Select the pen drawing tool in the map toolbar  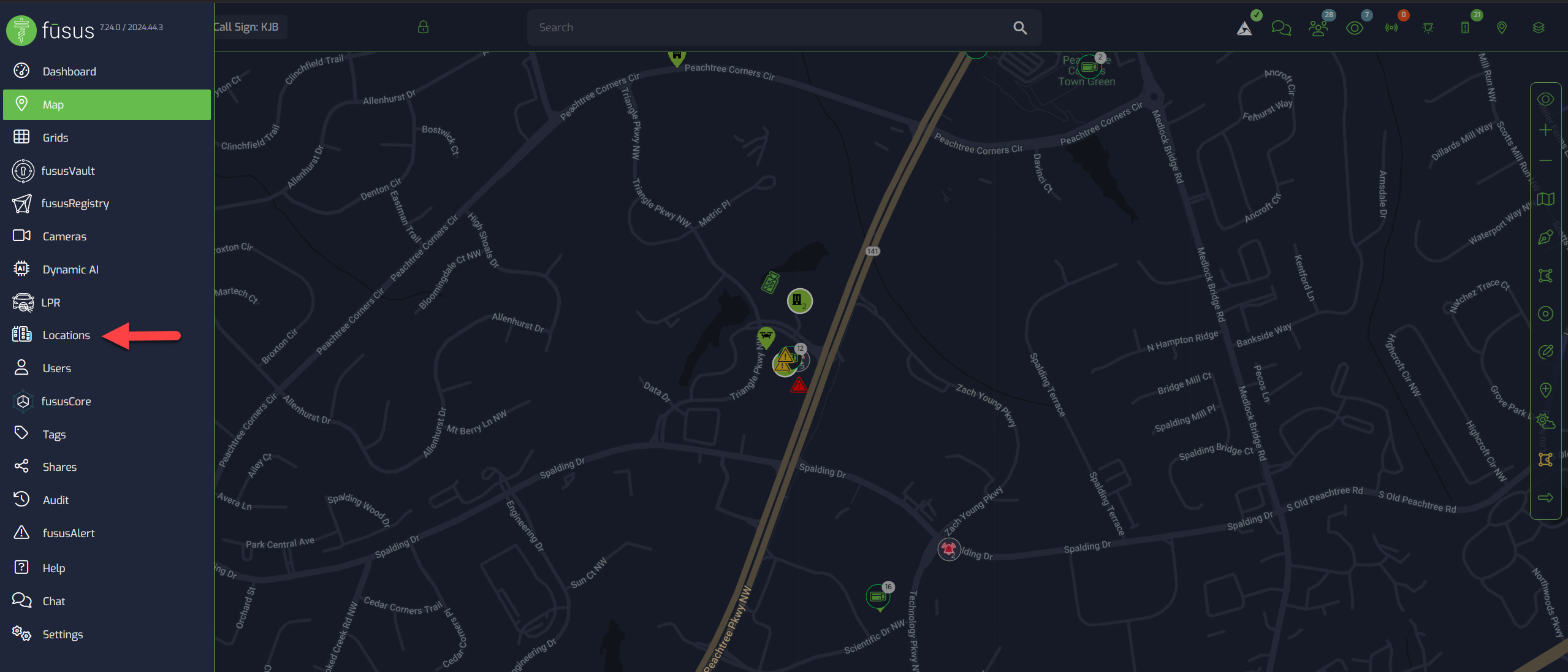point(1545,237)
